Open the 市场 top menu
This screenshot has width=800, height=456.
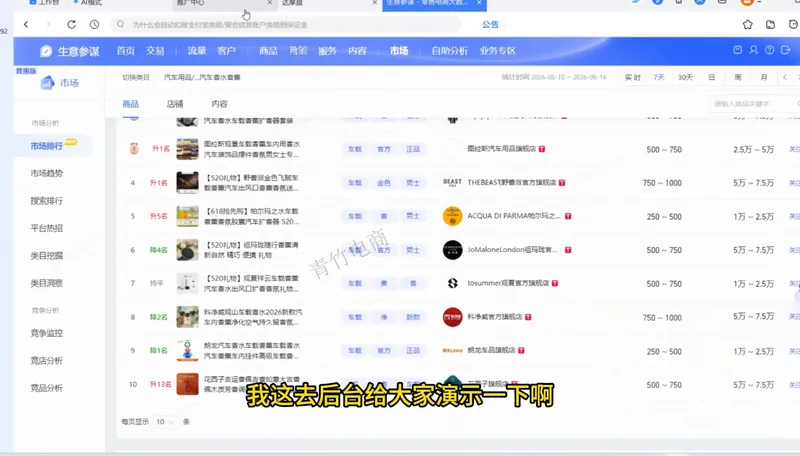coord(399,50)
